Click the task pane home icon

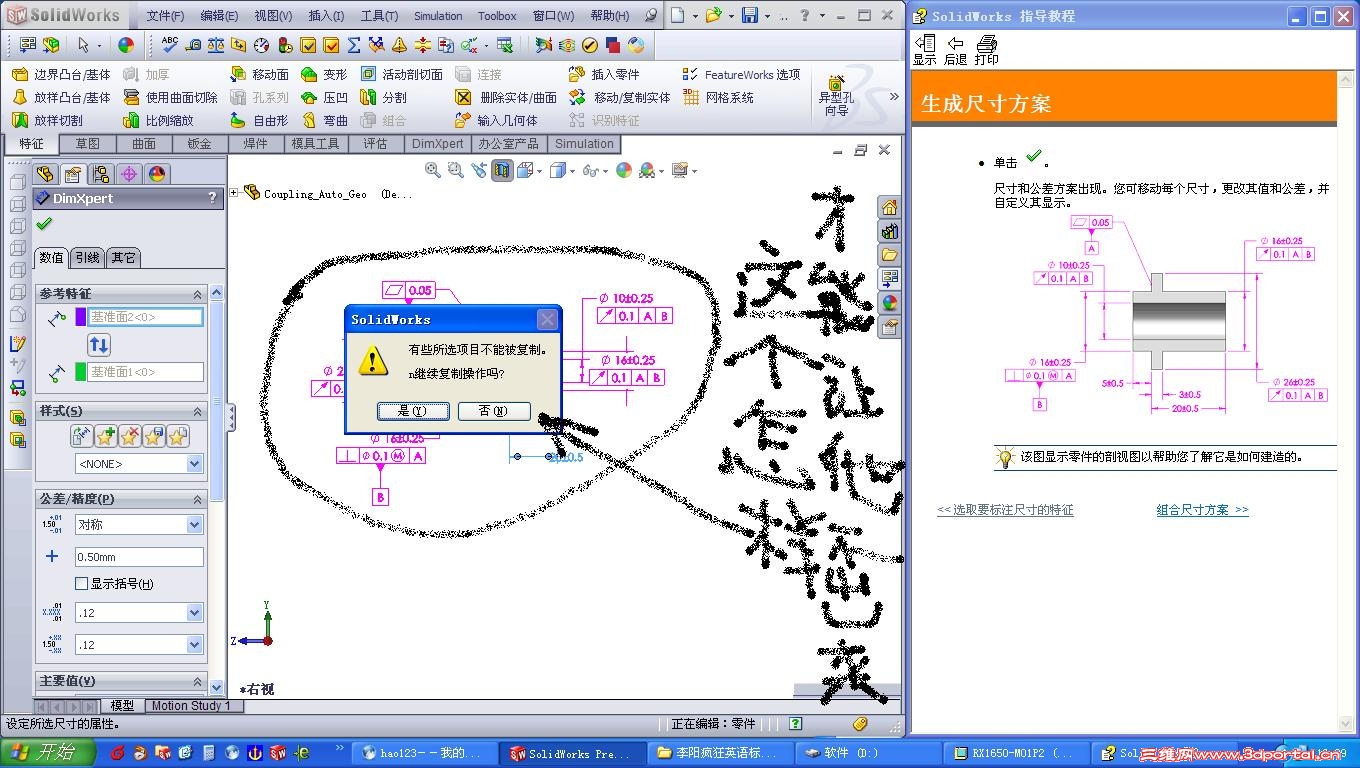[x=889, y=207]
